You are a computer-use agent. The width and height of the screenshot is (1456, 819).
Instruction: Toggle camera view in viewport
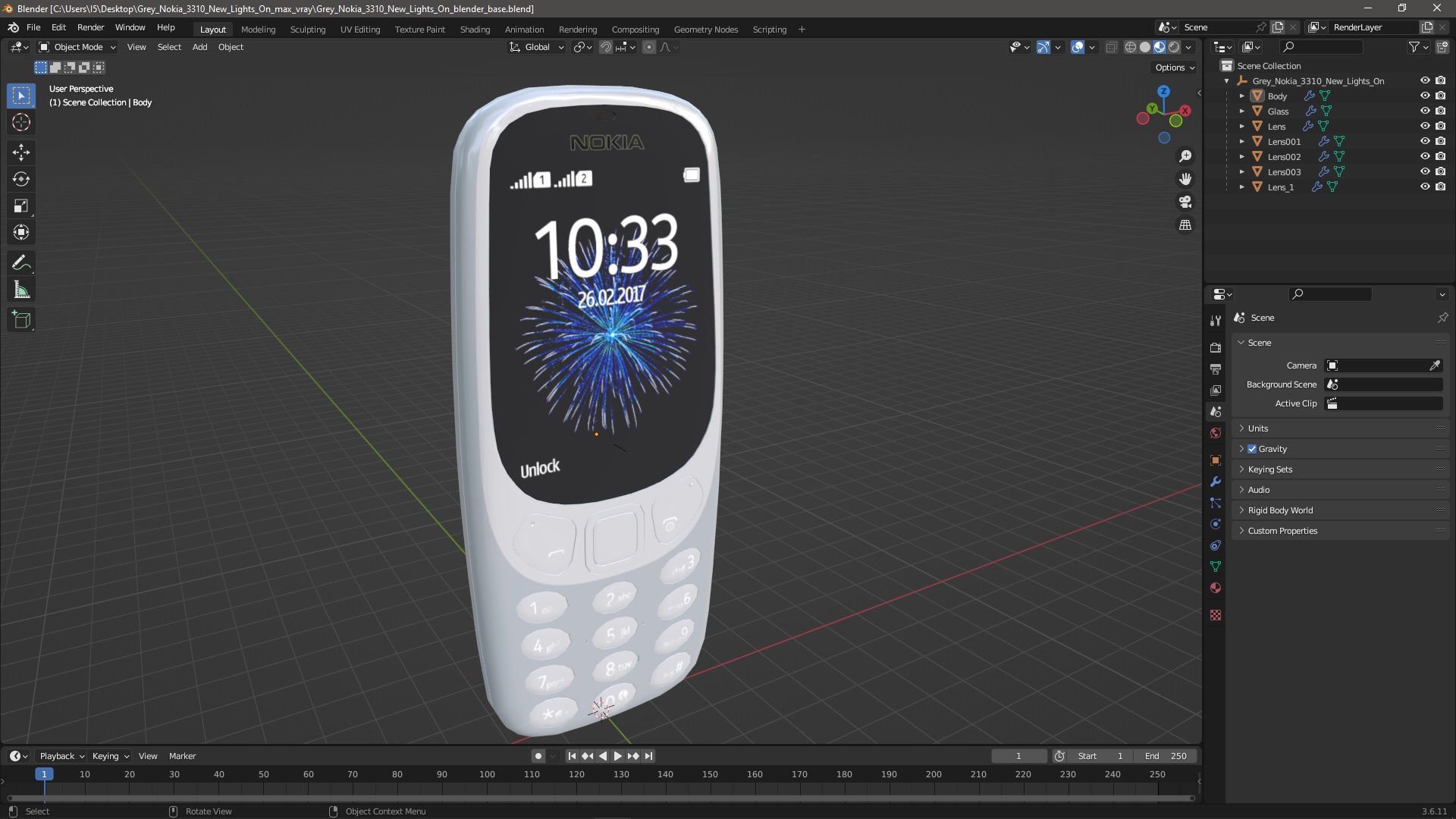point(1185,202)
